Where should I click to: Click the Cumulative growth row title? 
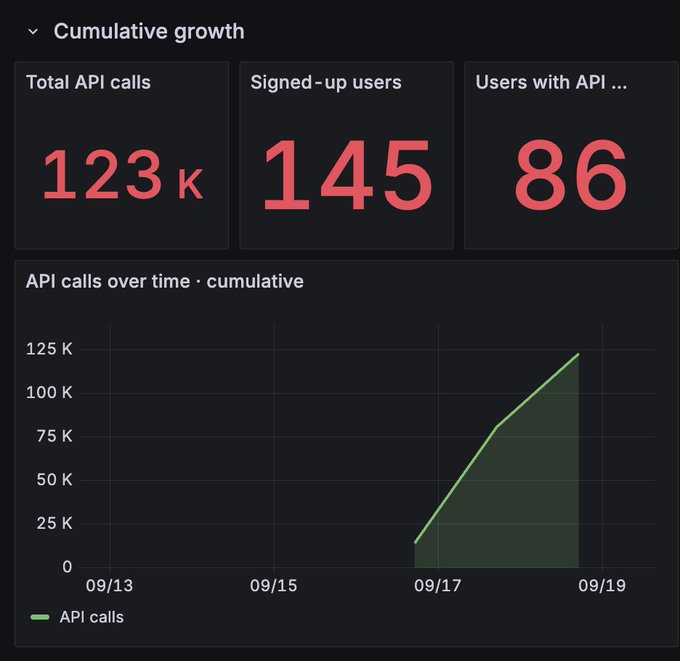149,32
